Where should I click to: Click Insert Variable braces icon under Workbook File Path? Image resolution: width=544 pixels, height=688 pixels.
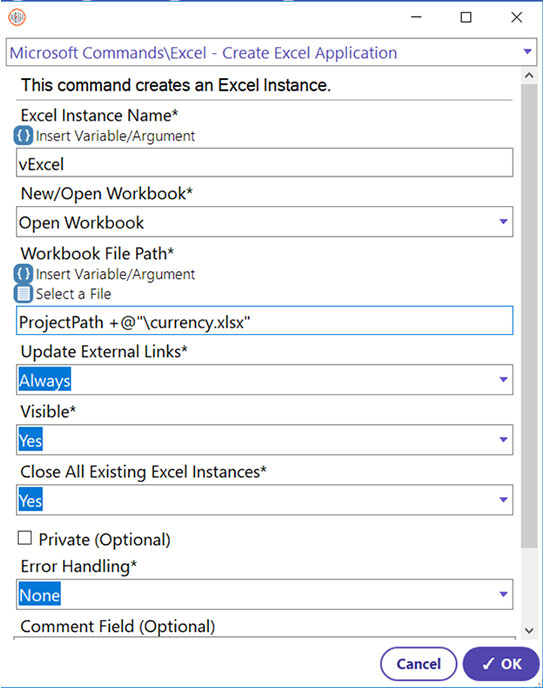click(x=23, y=274)
